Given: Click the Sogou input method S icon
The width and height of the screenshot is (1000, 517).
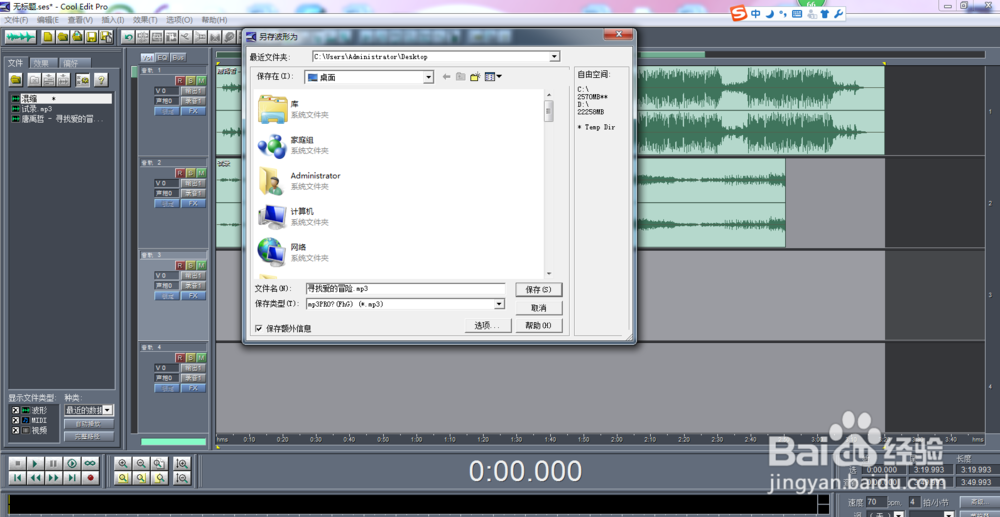Looking at the screenshot, I should [x=739, y=13].
